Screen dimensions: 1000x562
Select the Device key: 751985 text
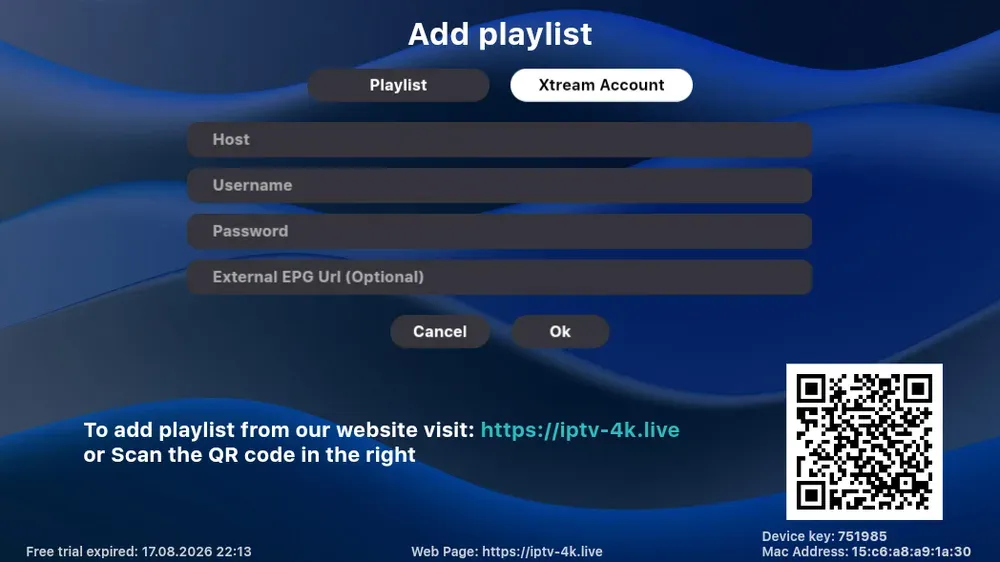824,536
